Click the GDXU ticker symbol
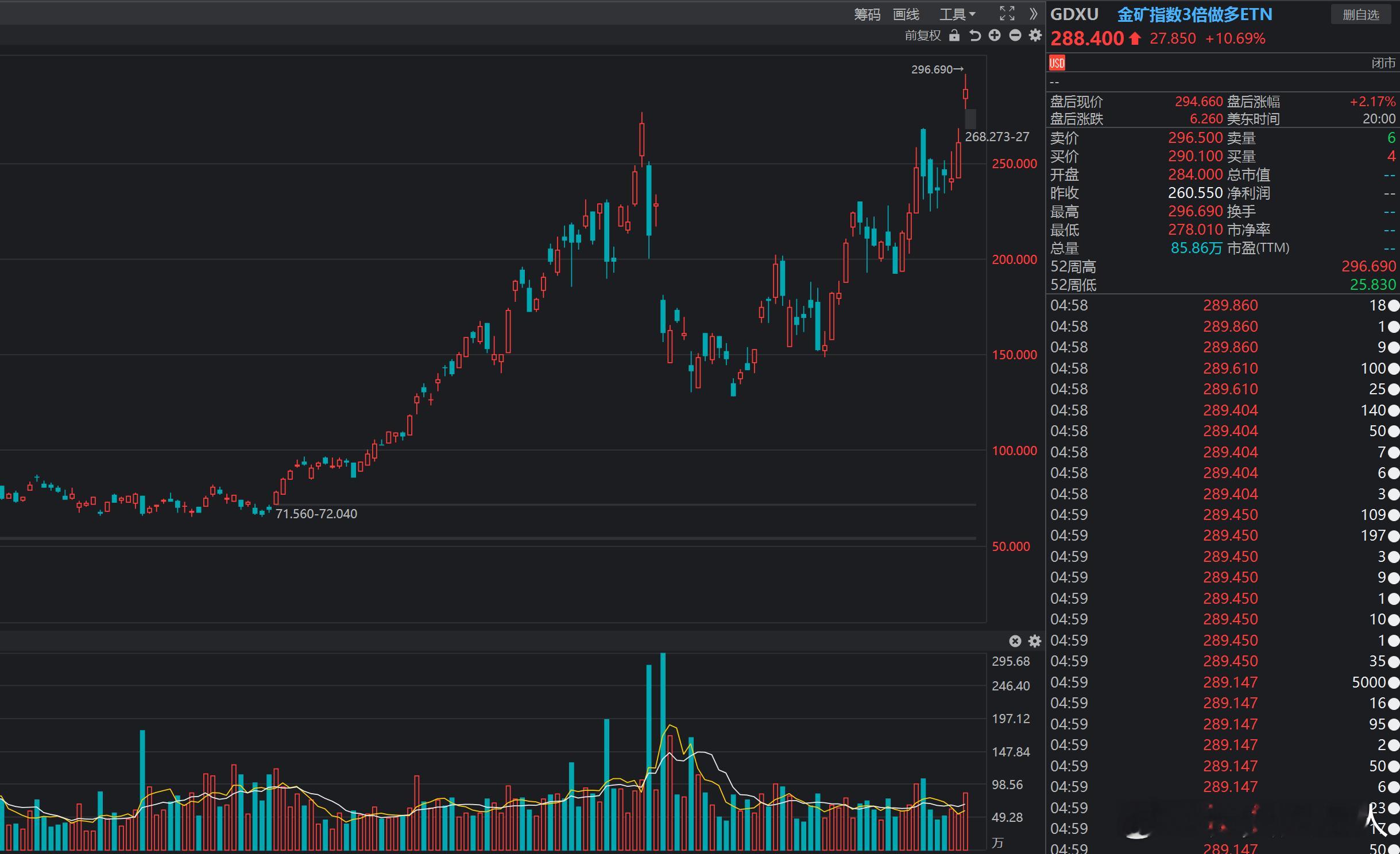 (1074, 14)
